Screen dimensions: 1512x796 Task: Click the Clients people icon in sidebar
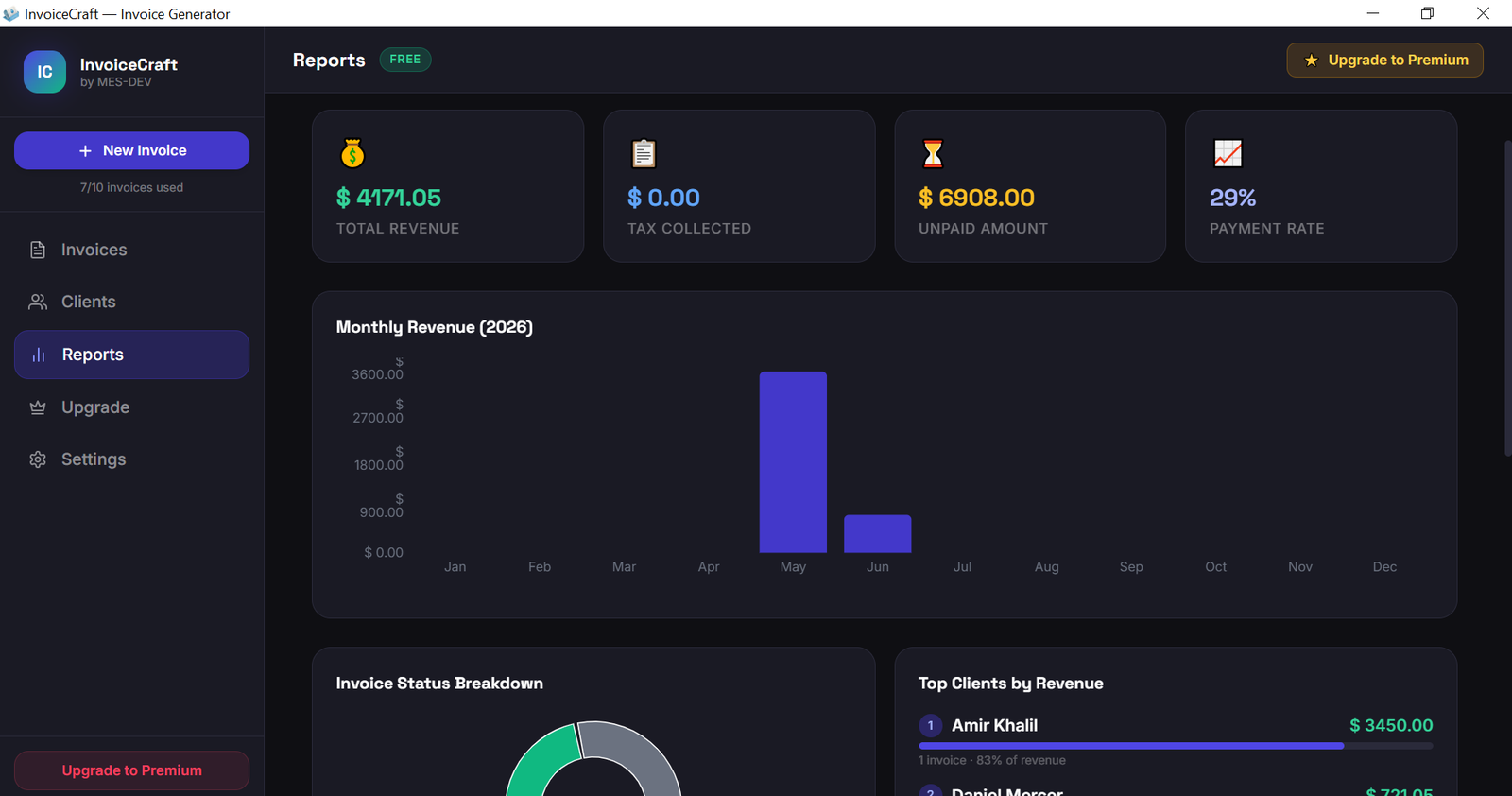[38, 302]
